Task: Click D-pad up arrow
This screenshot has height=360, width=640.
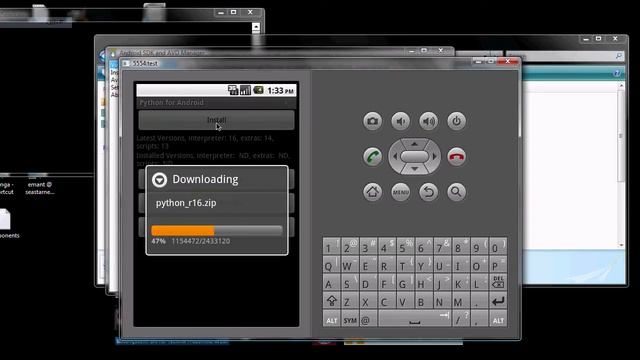Action: (x=414, y=144)
